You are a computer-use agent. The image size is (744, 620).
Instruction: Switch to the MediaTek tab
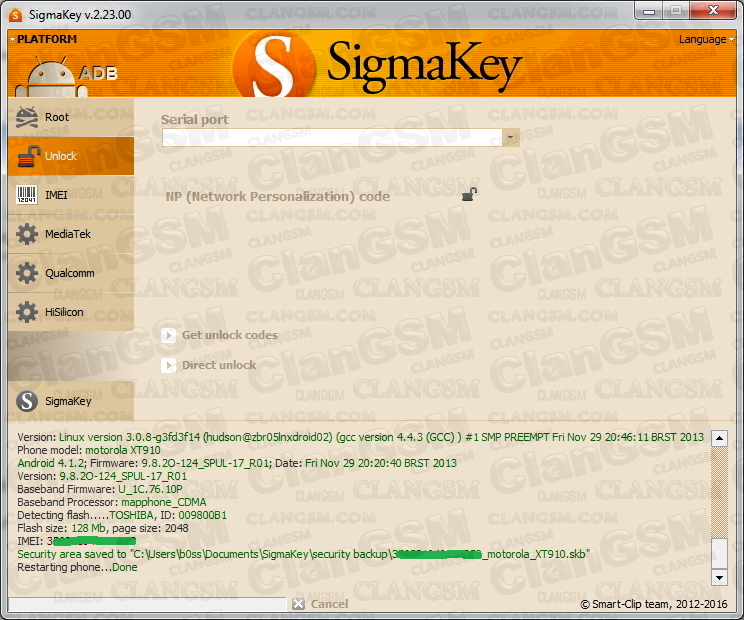point(71,234)
